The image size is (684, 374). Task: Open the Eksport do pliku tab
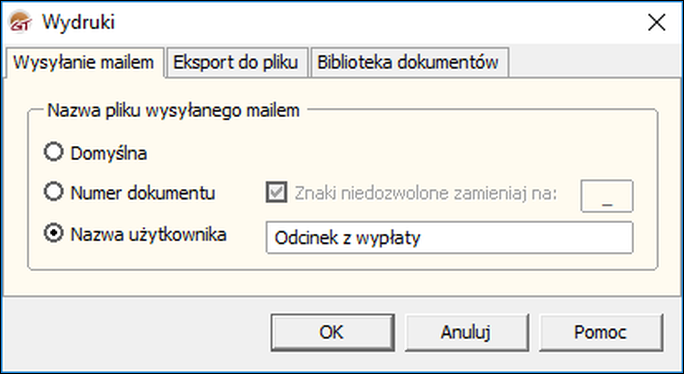coord(236,62)
